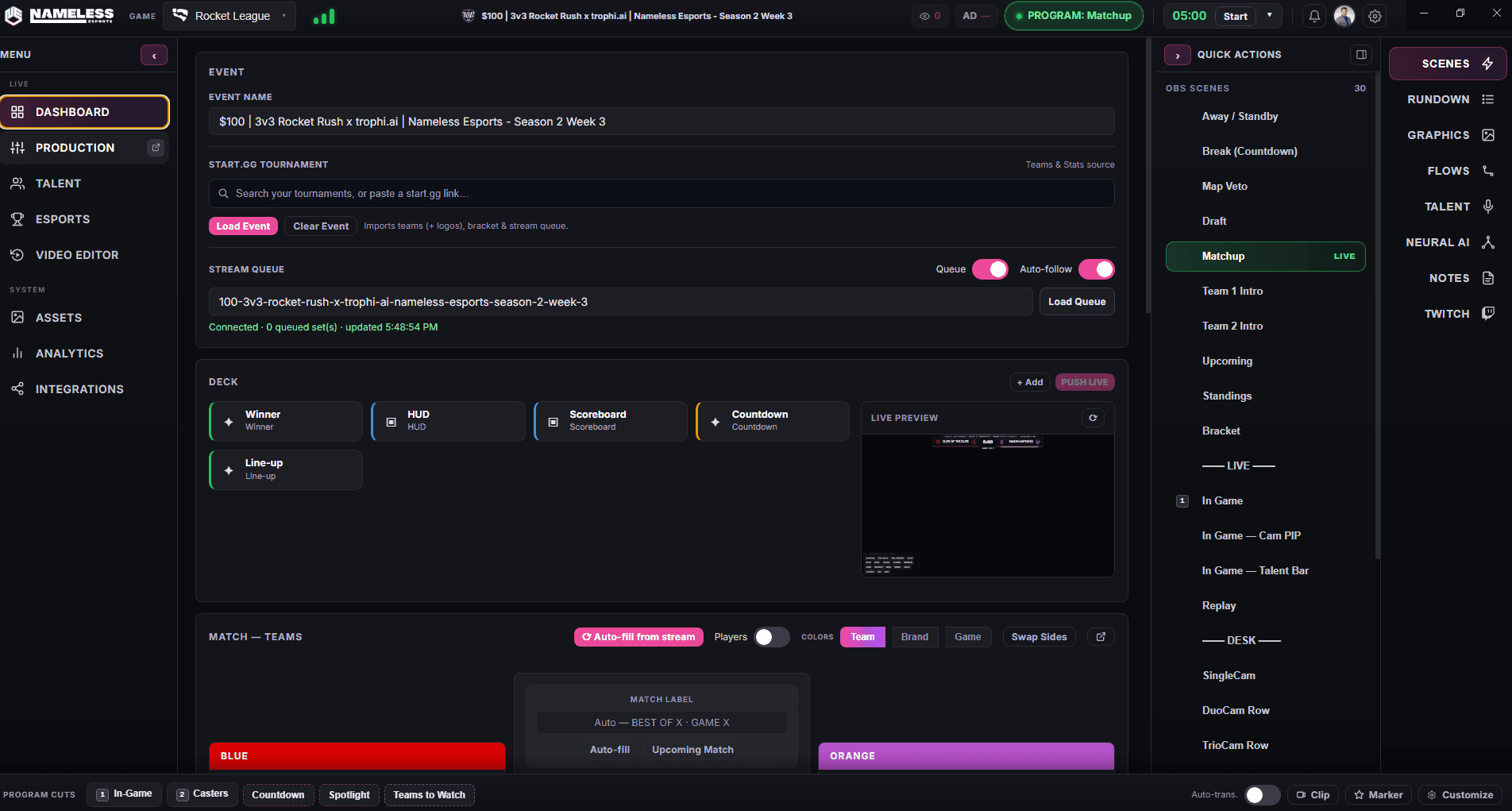
Task: Click the Swap Sides button
Action: coord(1039,637)
